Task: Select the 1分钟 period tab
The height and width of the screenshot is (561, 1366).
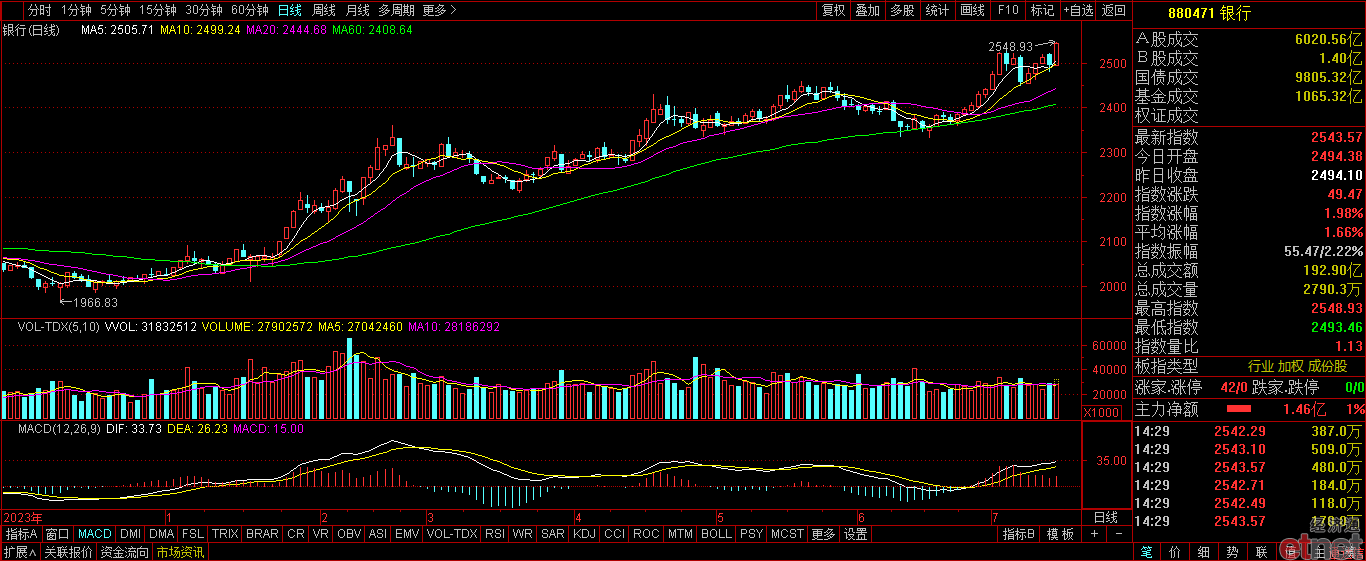Action: [76, 10]
